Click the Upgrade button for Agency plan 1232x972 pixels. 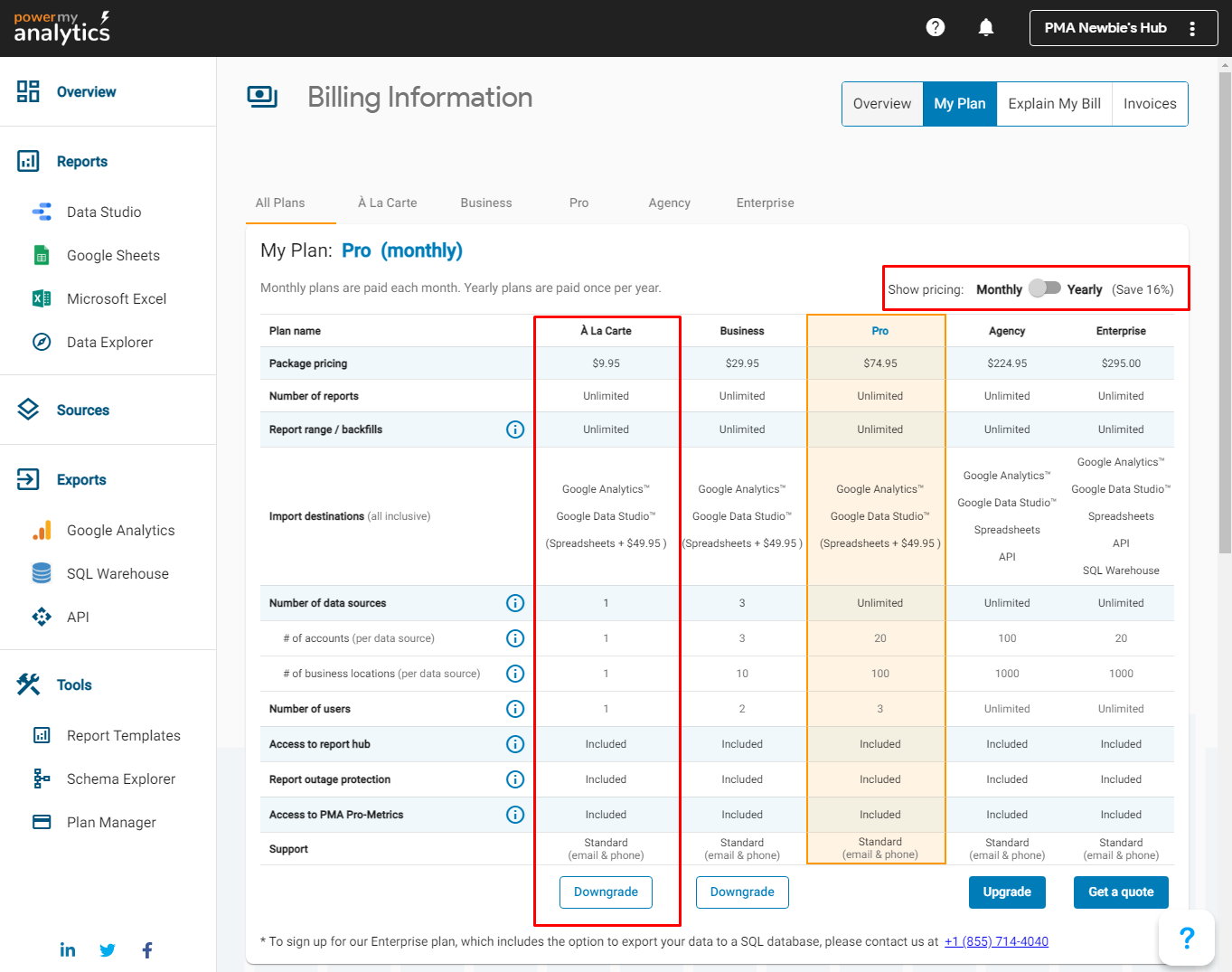point(1007,892)
